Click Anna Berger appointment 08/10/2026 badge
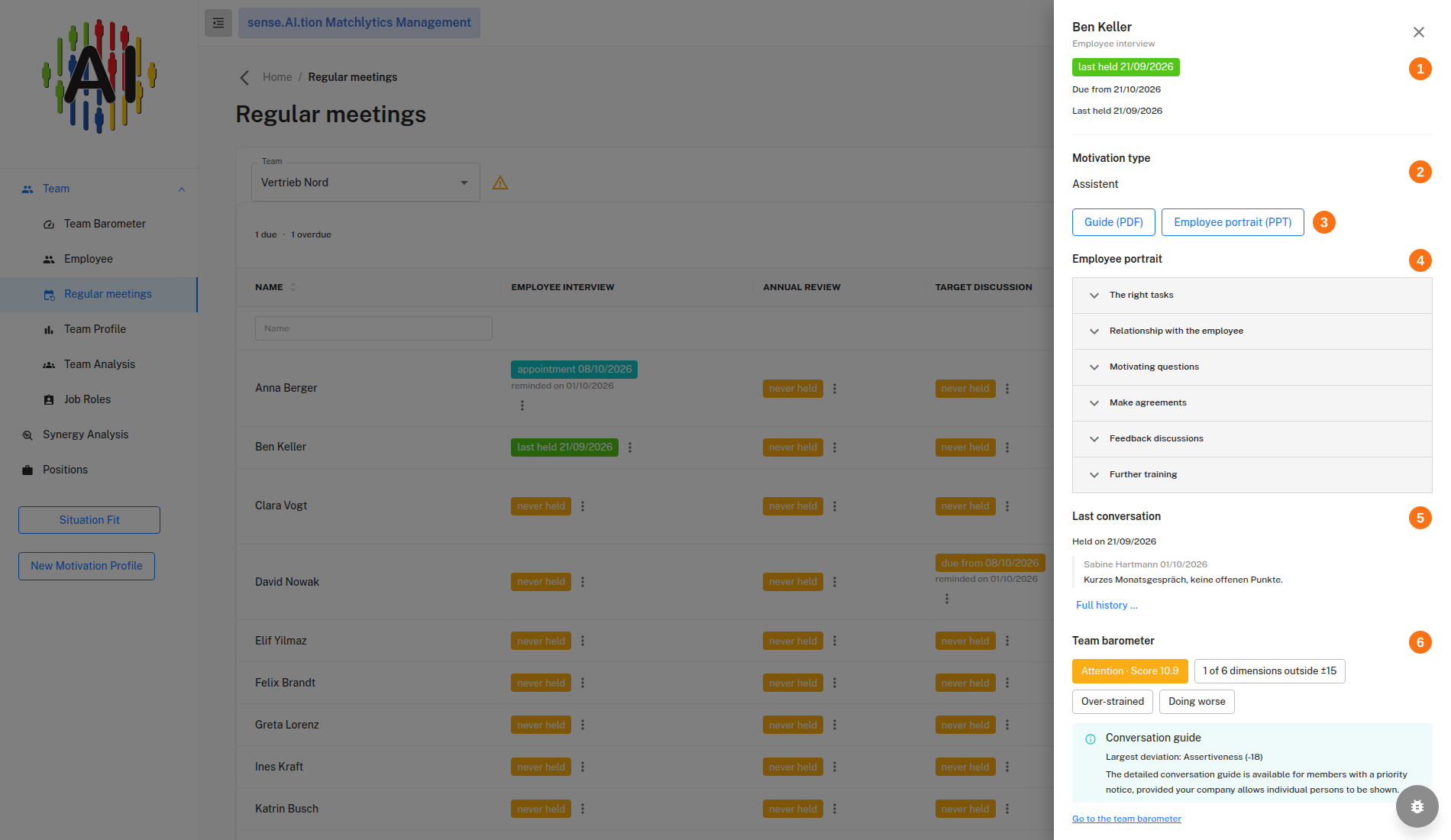This screenshot has height=840, width=1451. 574,370
